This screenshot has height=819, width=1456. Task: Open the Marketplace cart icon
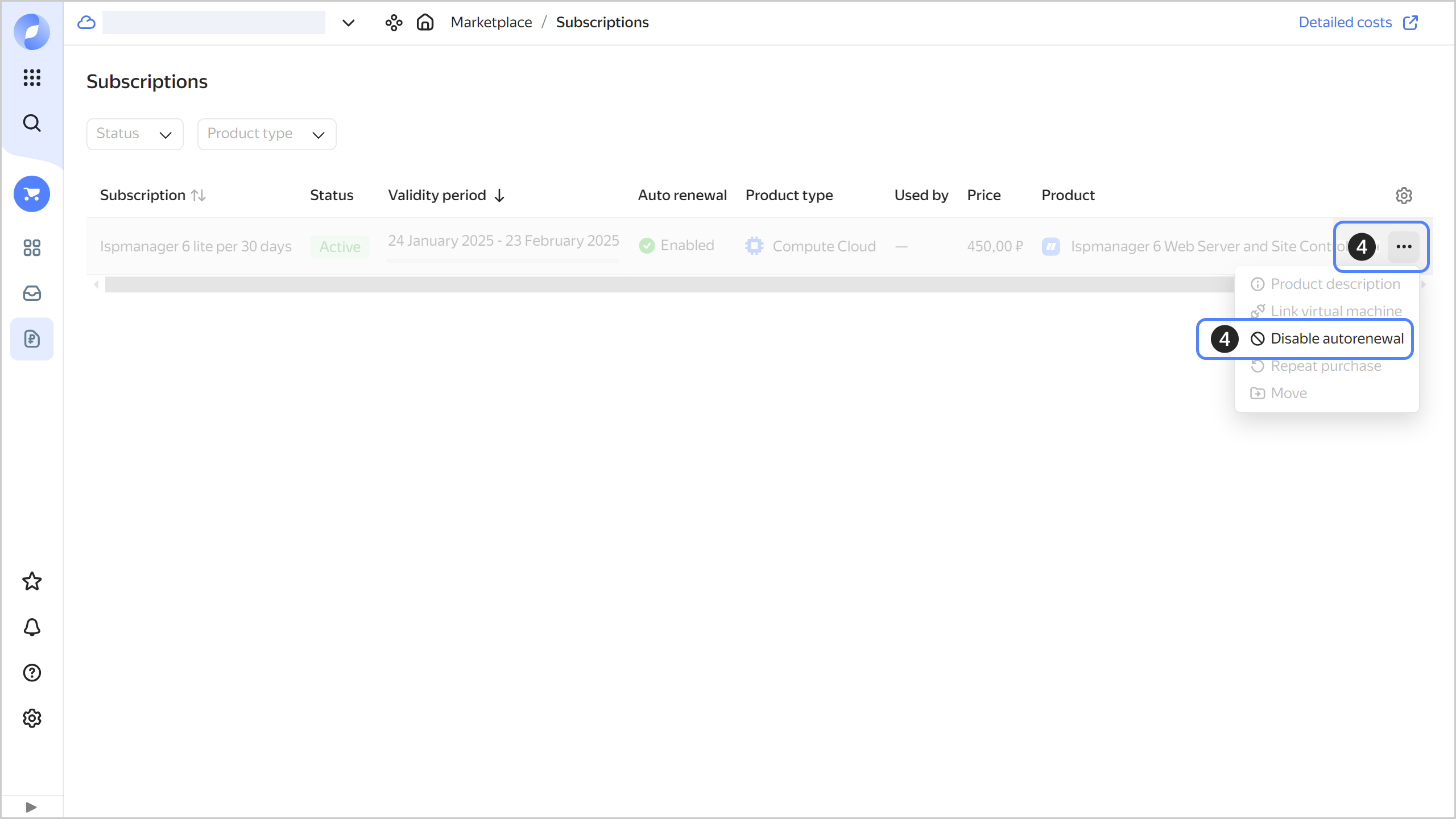[32, 194]
